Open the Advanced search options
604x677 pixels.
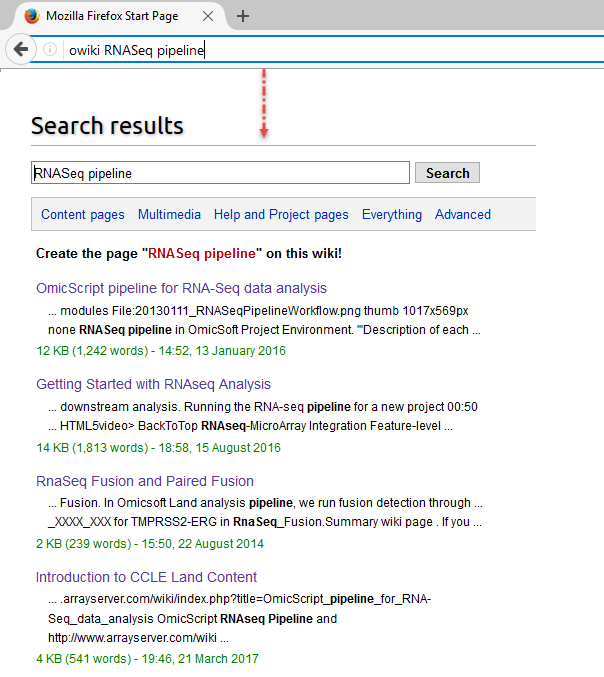462,214
